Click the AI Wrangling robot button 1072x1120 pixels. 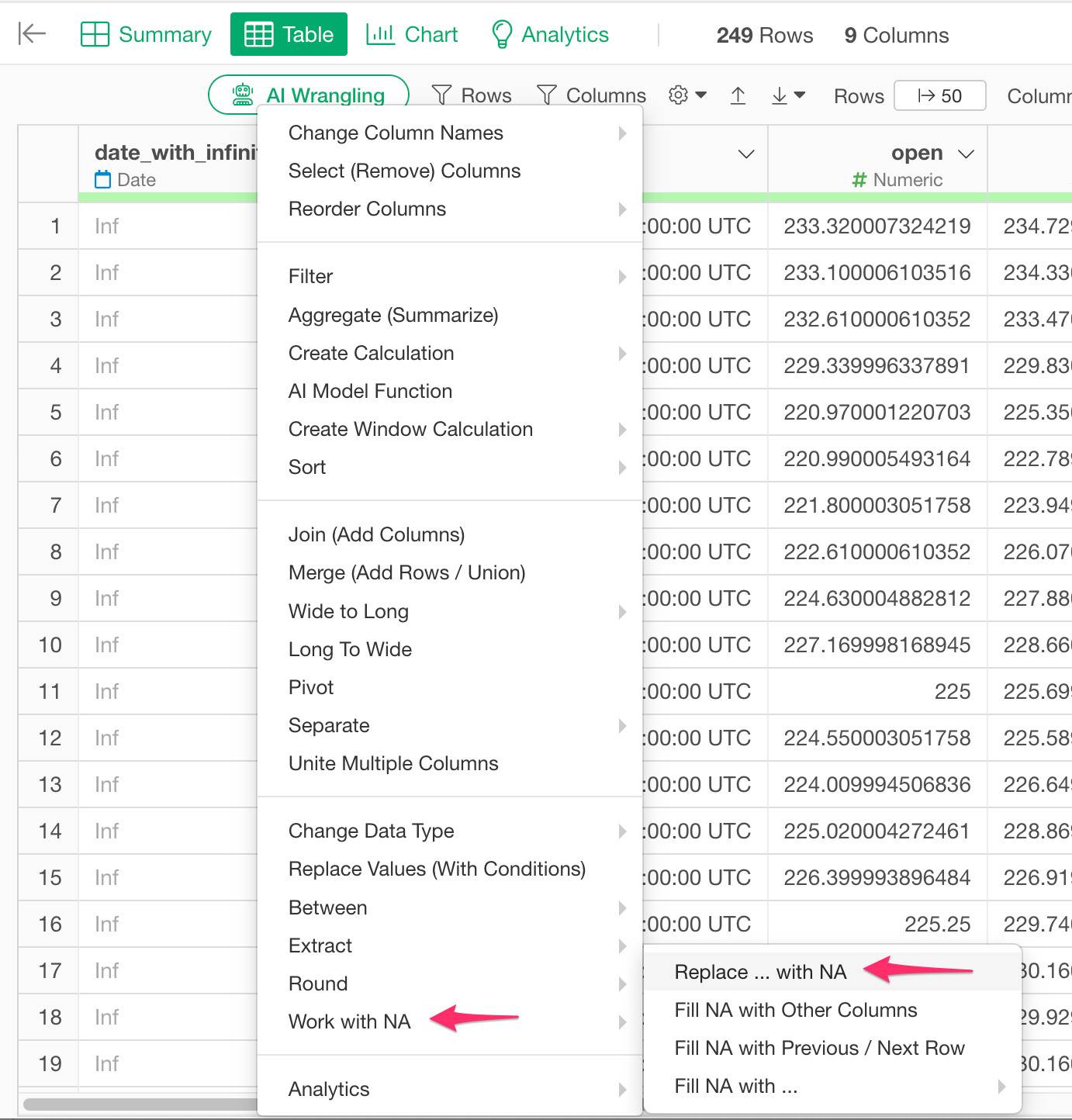[309, 95]
